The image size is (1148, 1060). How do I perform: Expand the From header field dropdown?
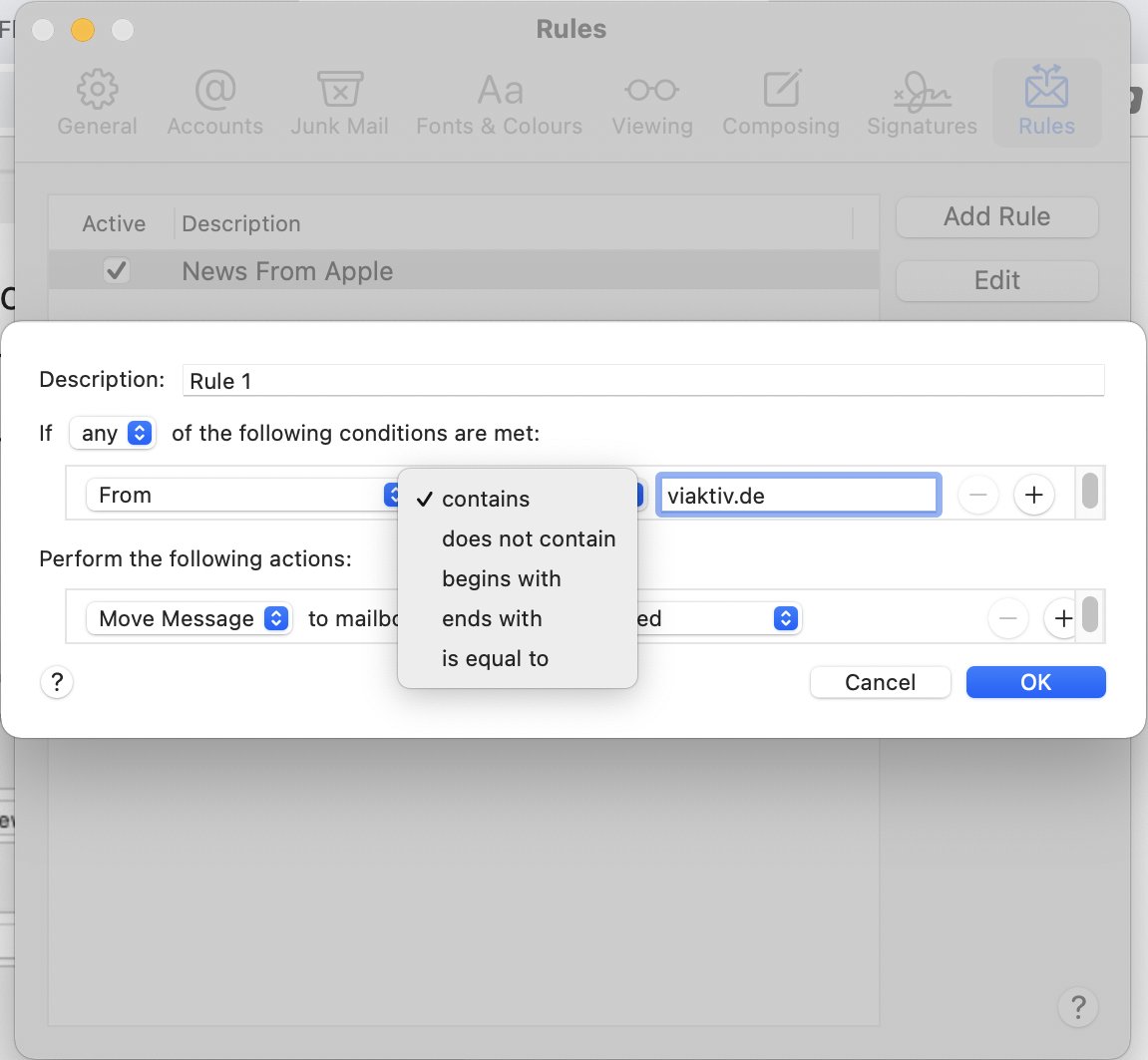click(x=241, y=495)
